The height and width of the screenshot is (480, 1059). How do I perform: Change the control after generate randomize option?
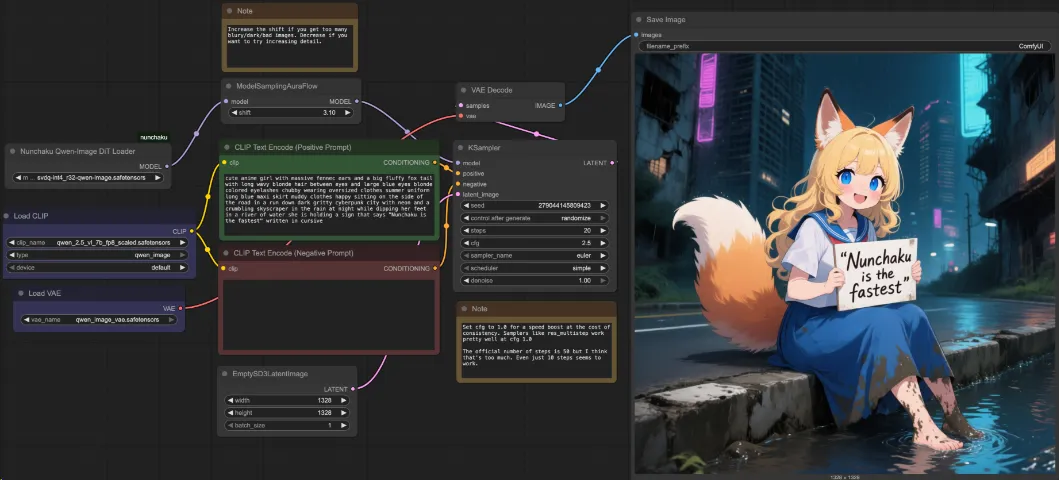tap(535, 218)
